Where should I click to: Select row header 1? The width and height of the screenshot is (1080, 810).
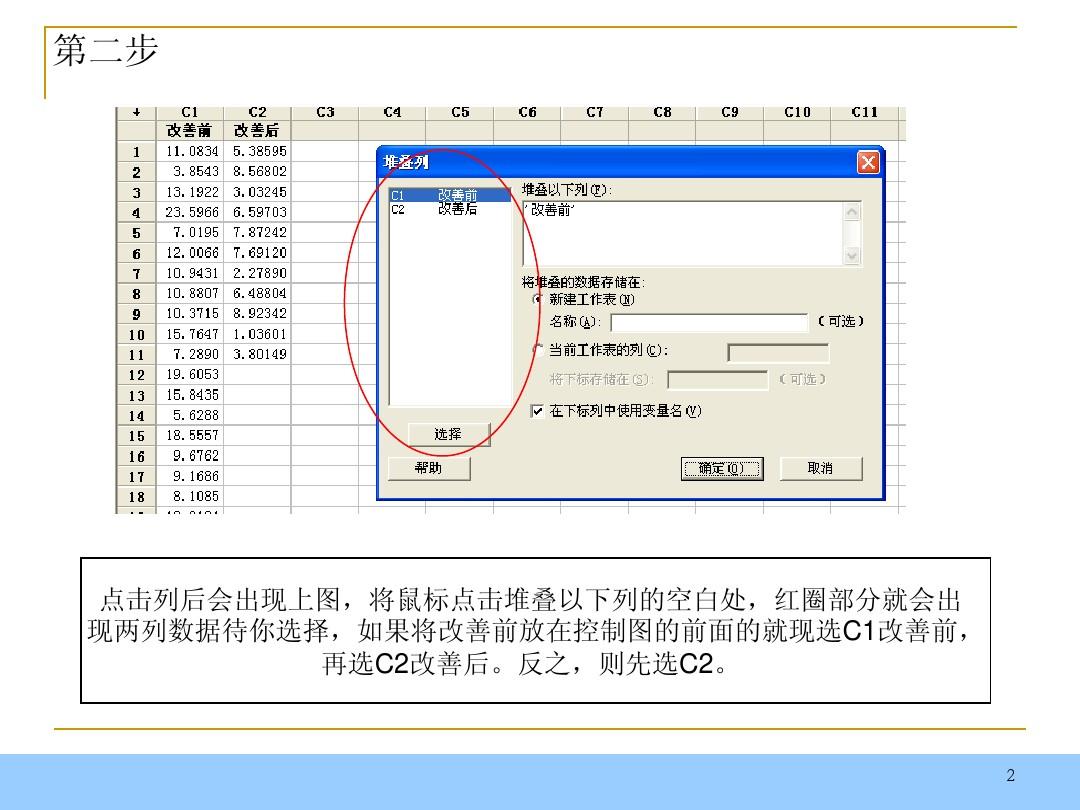pos(136,152)
